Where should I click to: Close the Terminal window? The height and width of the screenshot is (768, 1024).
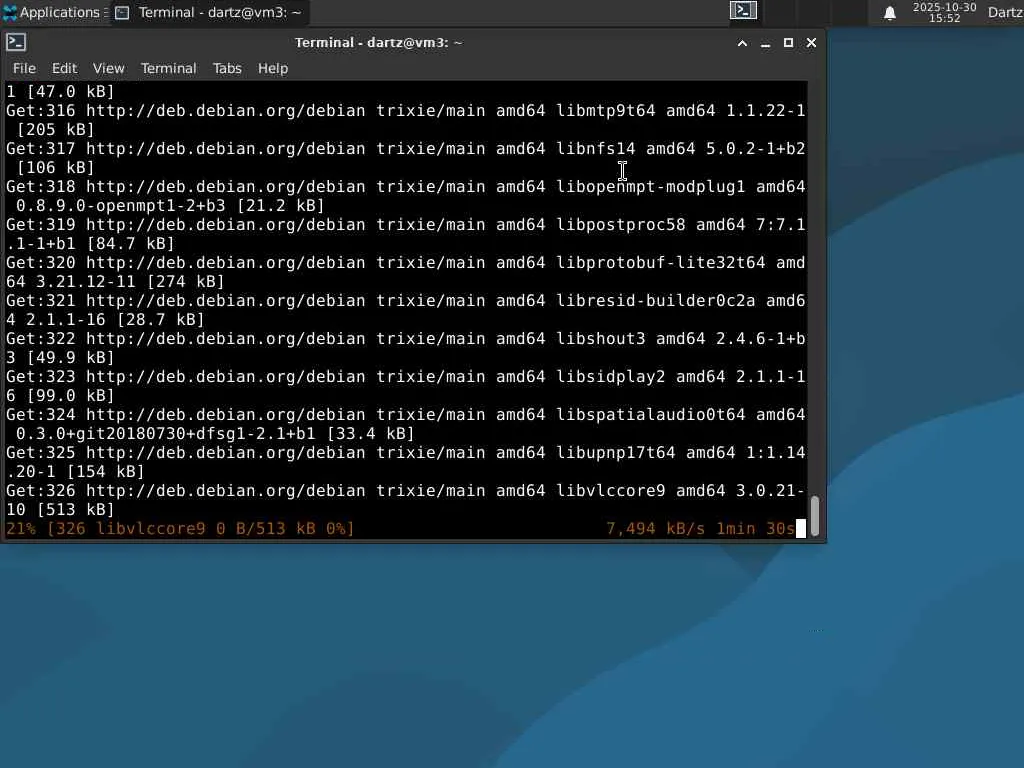tap(811, 43)
